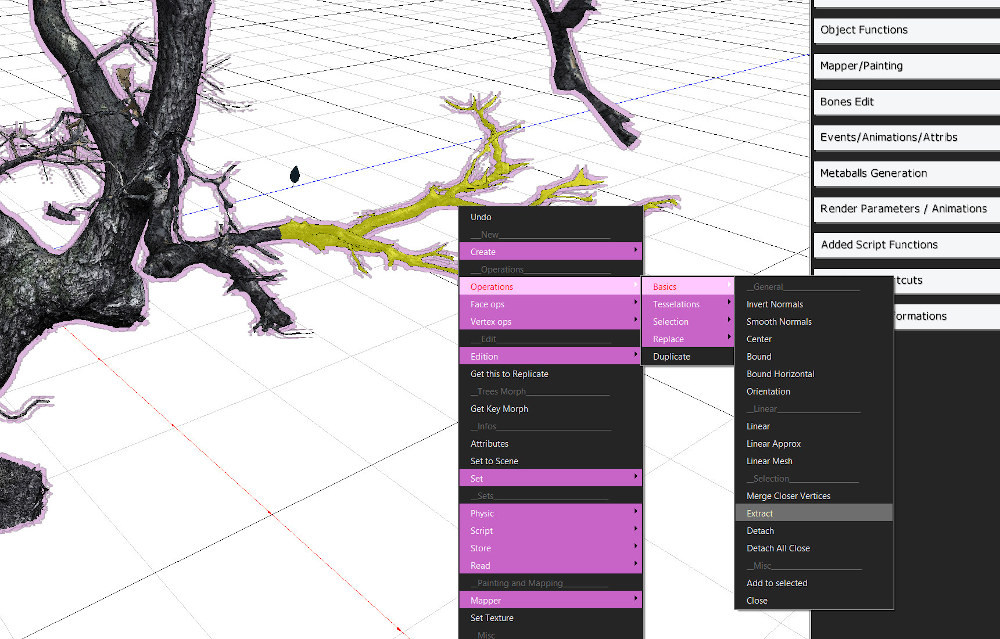Click the highlighted Extract entry
The image size is (1000, 639).
tap(814, 513)
